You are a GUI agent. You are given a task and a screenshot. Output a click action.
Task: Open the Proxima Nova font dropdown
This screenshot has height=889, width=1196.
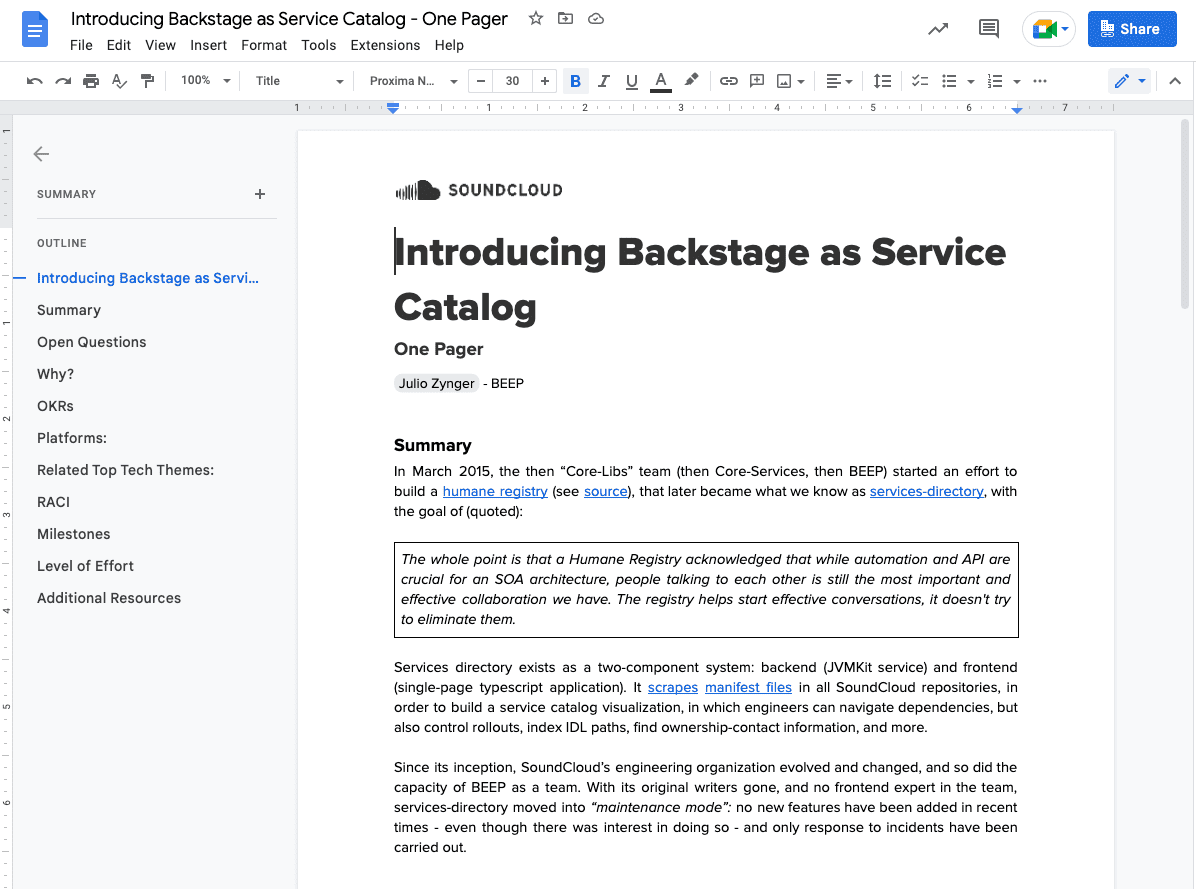tap(413, 81)
